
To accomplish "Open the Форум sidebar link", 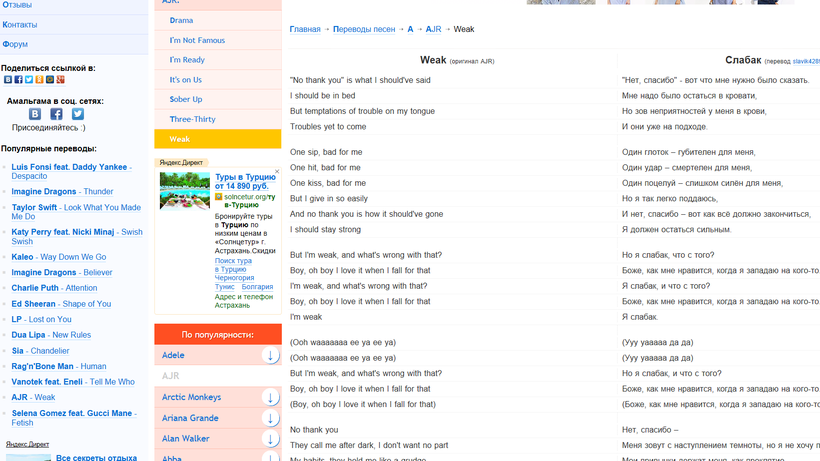I will point(15,44).
